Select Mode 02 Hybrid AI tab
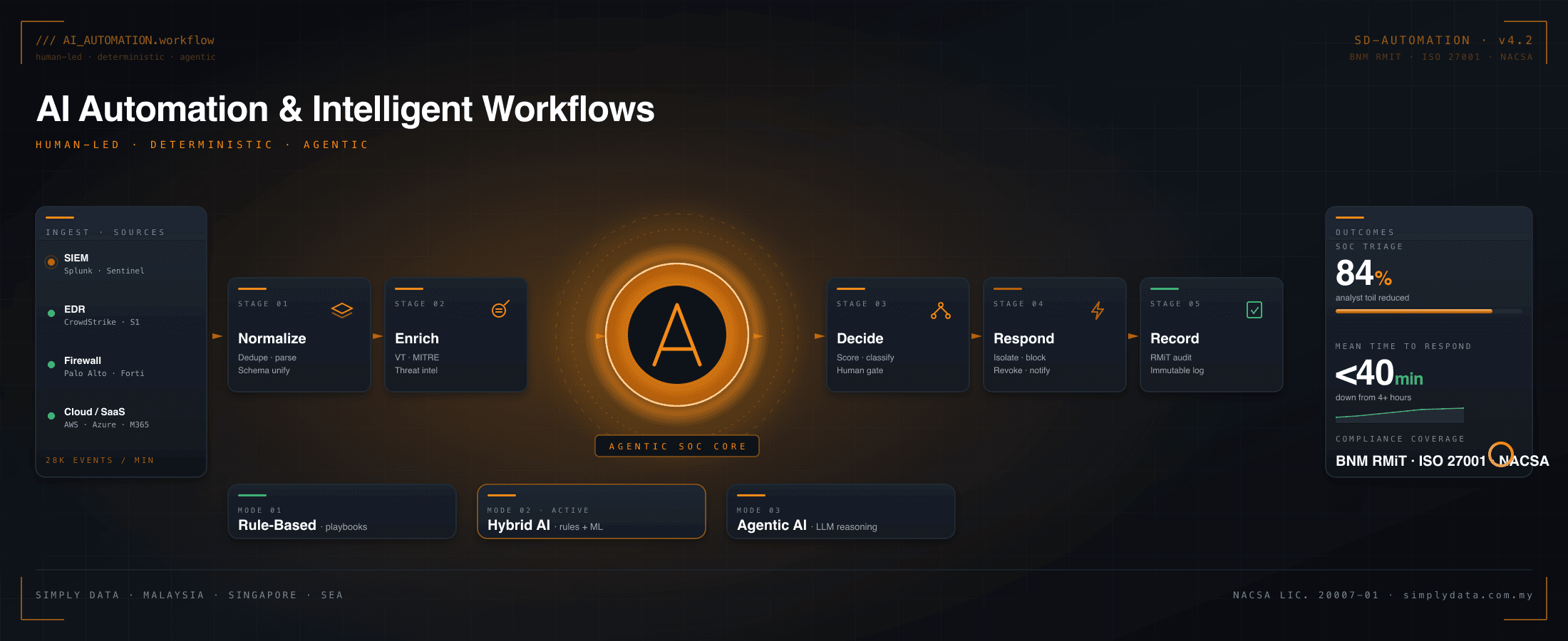Viewport: 1568px width, 641px height. click(x=592, y=511)
